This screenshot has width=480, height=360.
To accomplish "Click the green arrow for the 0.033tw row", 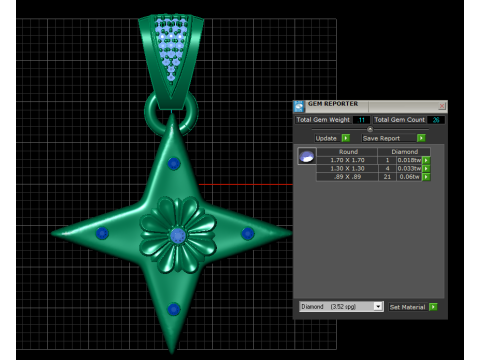I will pos(426,169).
